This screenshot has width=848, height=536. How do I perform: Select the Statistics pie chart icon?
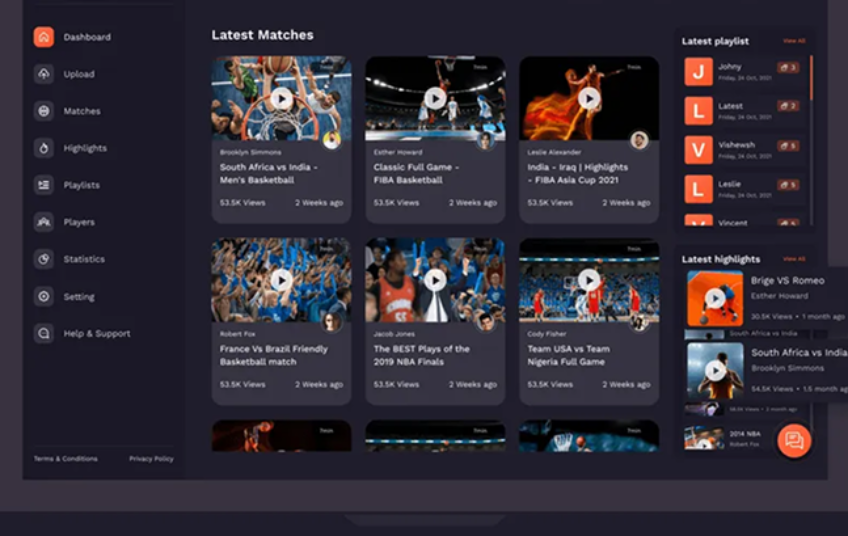44,259
